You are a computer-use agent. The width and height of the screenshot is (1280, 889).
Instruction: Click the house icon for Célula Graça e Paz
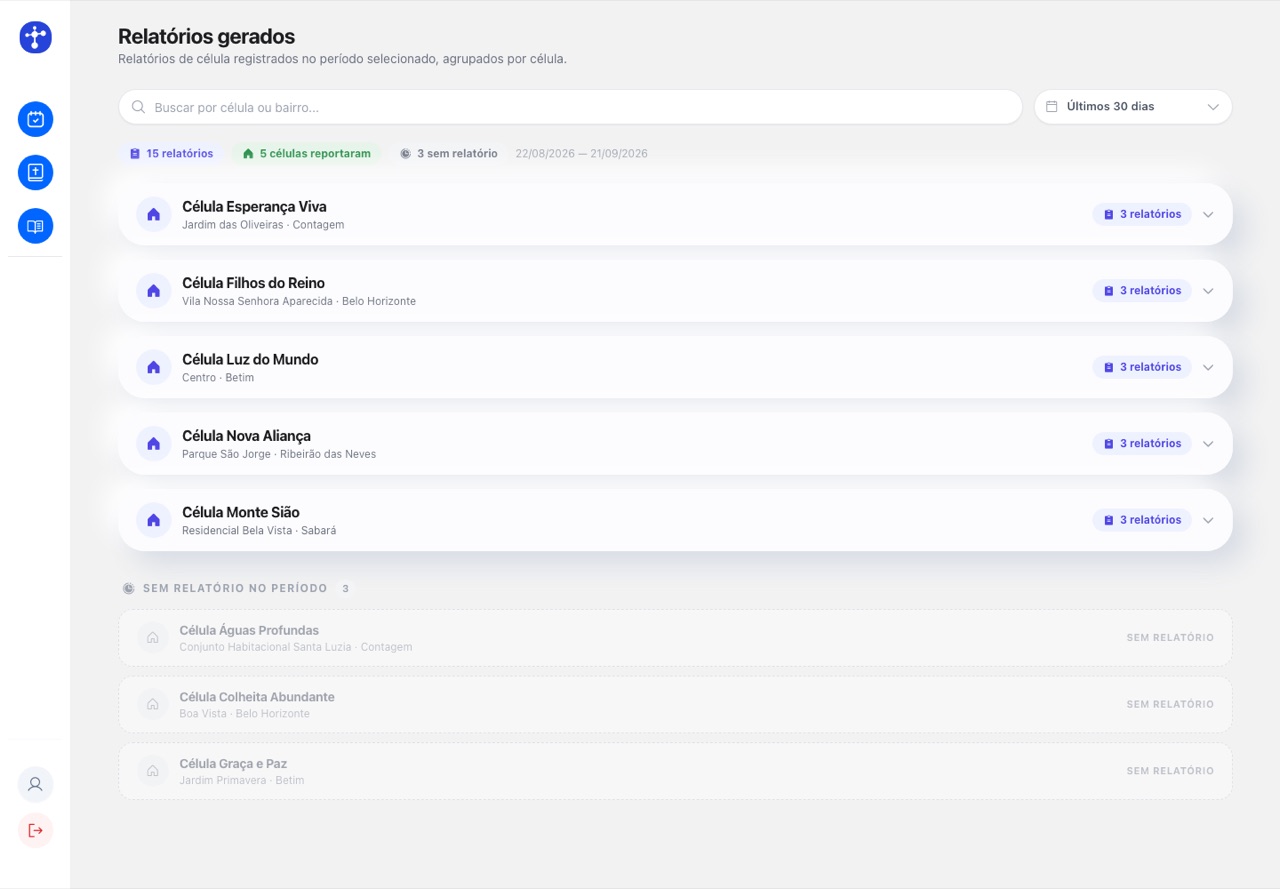tap(153, 771)
